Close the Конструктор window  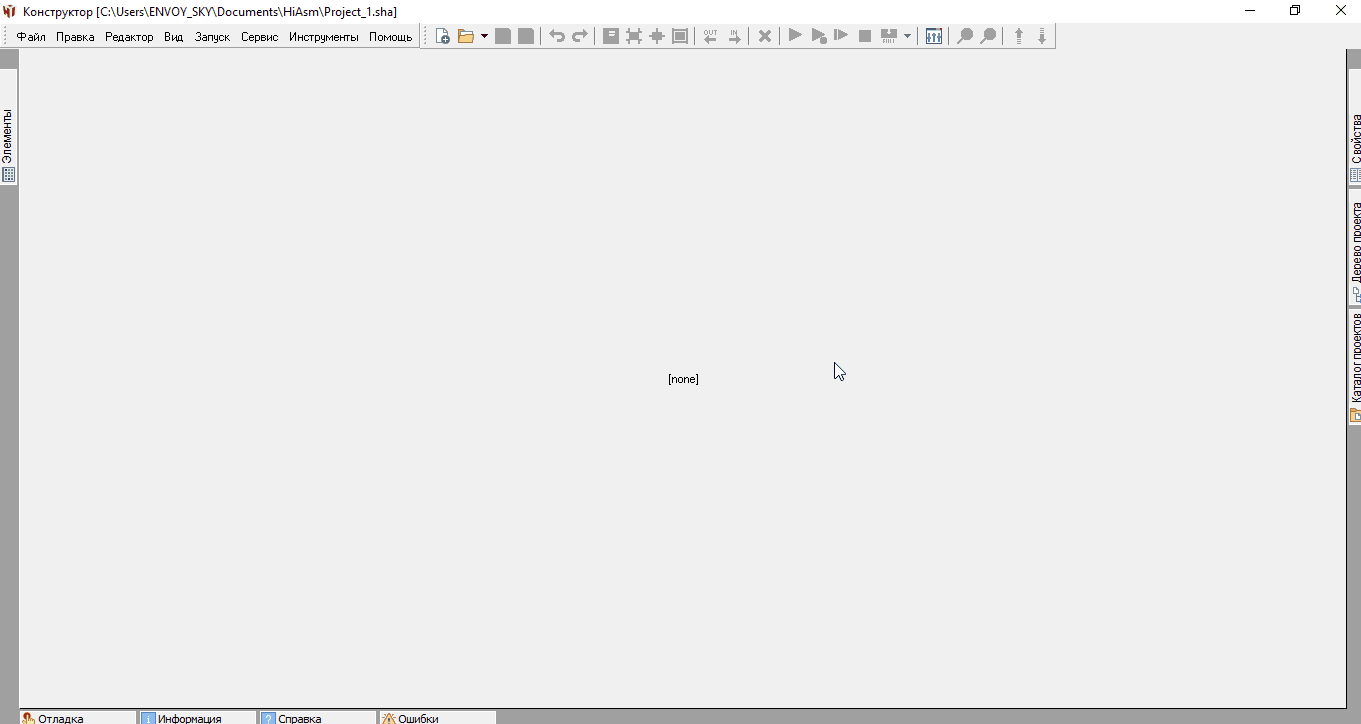1339,10
